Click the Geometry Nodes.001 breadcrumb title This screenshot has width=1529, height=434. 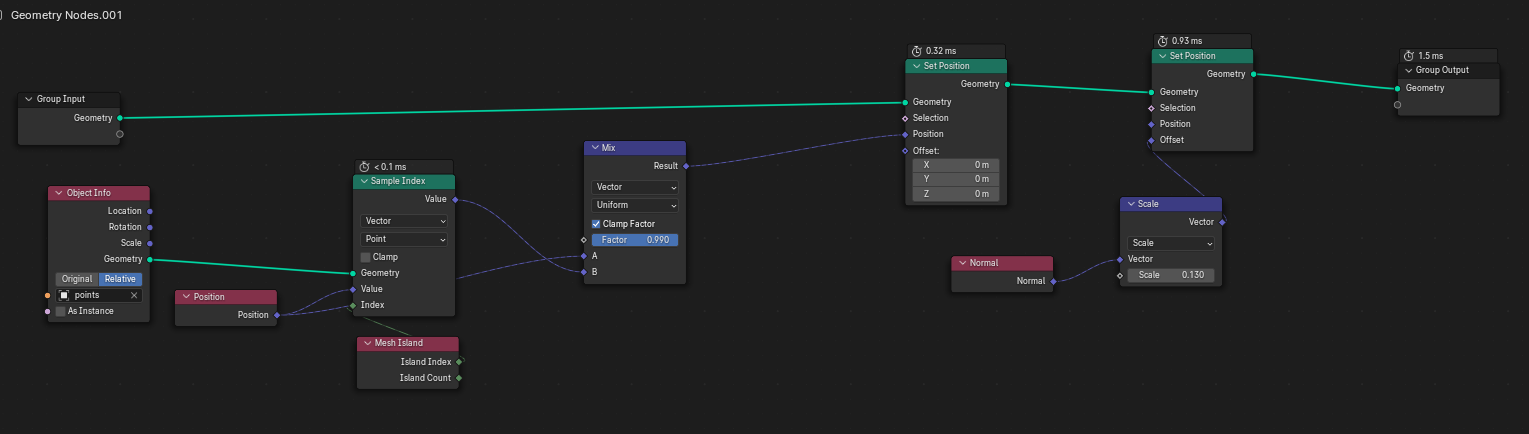click(x=66, y=15)
